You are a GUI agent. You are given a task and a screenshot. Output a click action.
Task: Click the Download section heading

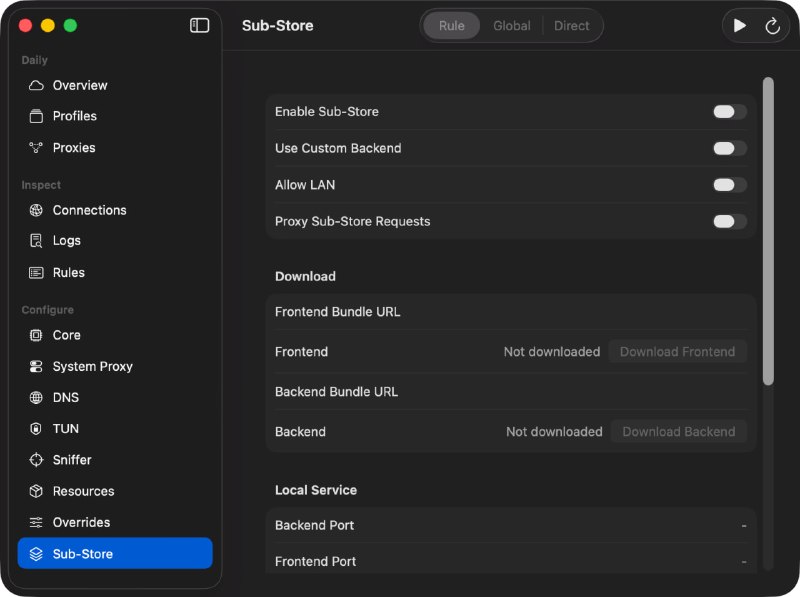tap(306, 276)
